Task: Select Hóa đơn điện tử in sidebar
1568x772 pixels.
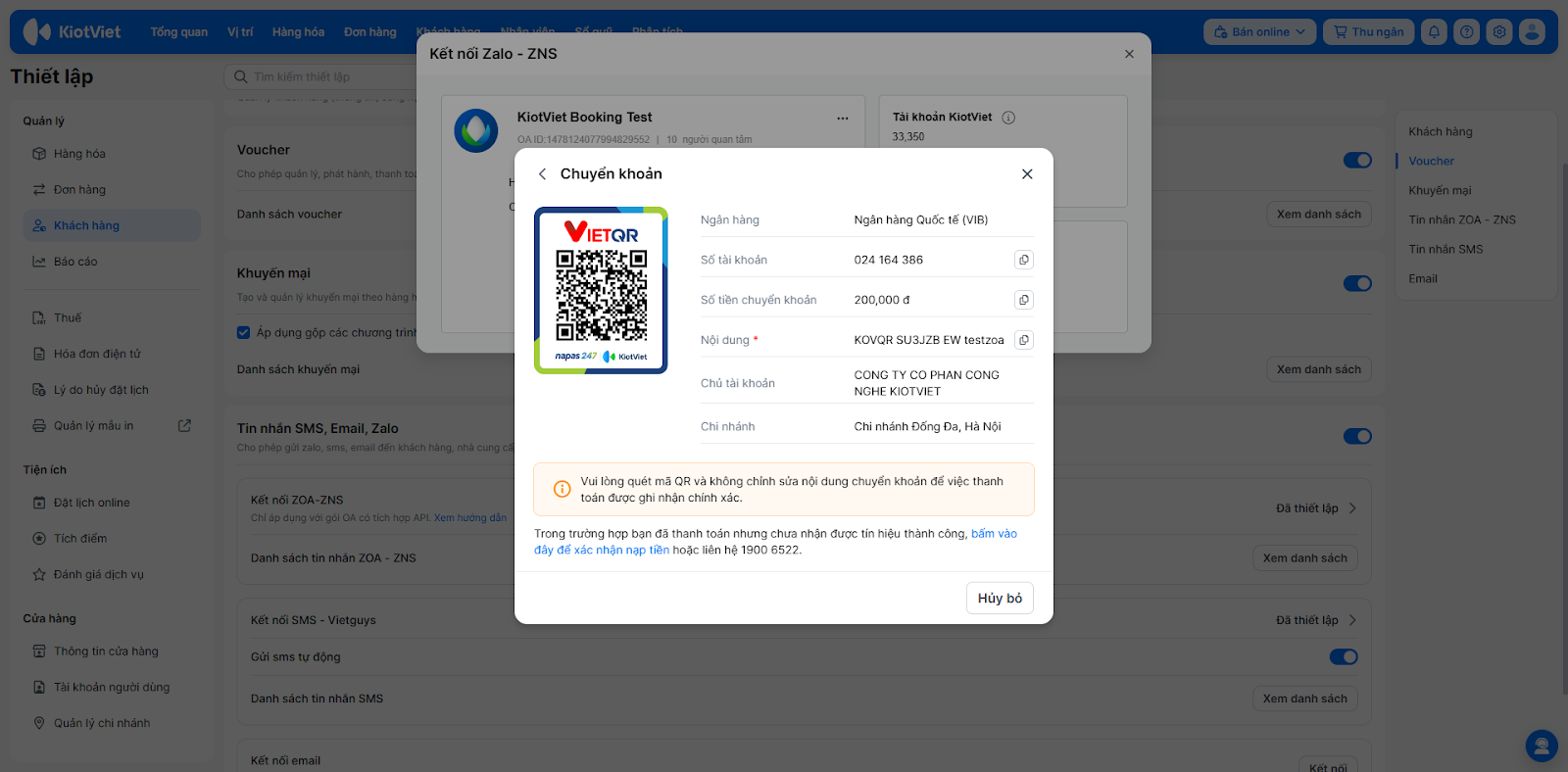Action: [112, 354]
